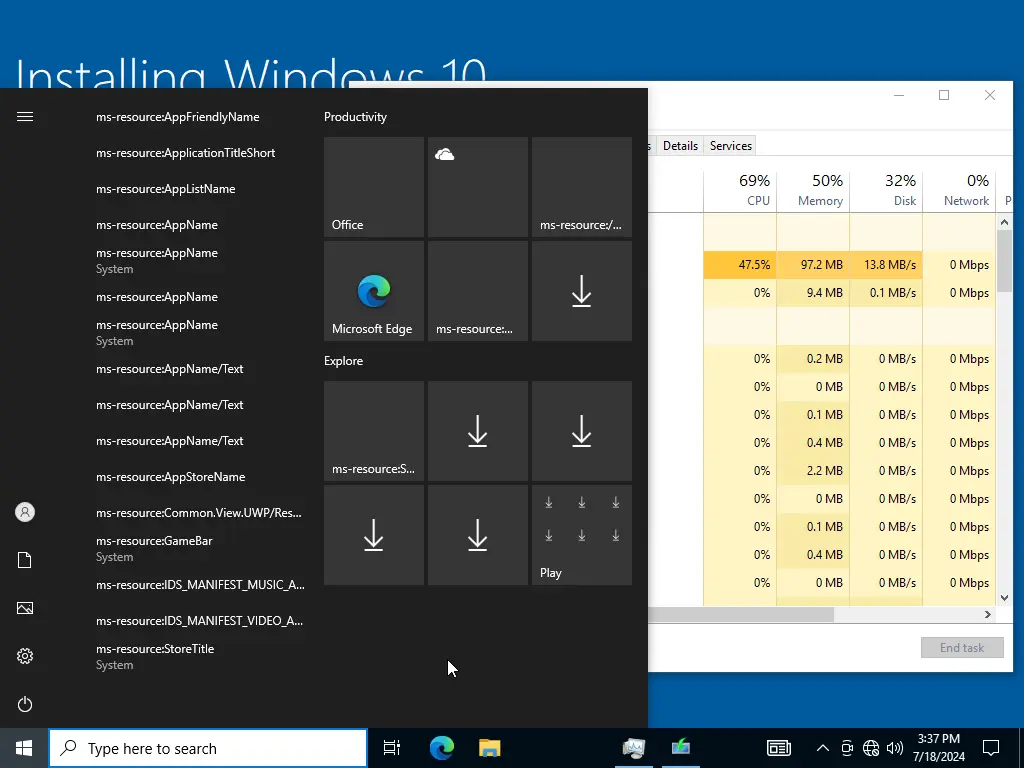Open the OneDrive cloud tile
The image size is (1024, 768).
478,187
